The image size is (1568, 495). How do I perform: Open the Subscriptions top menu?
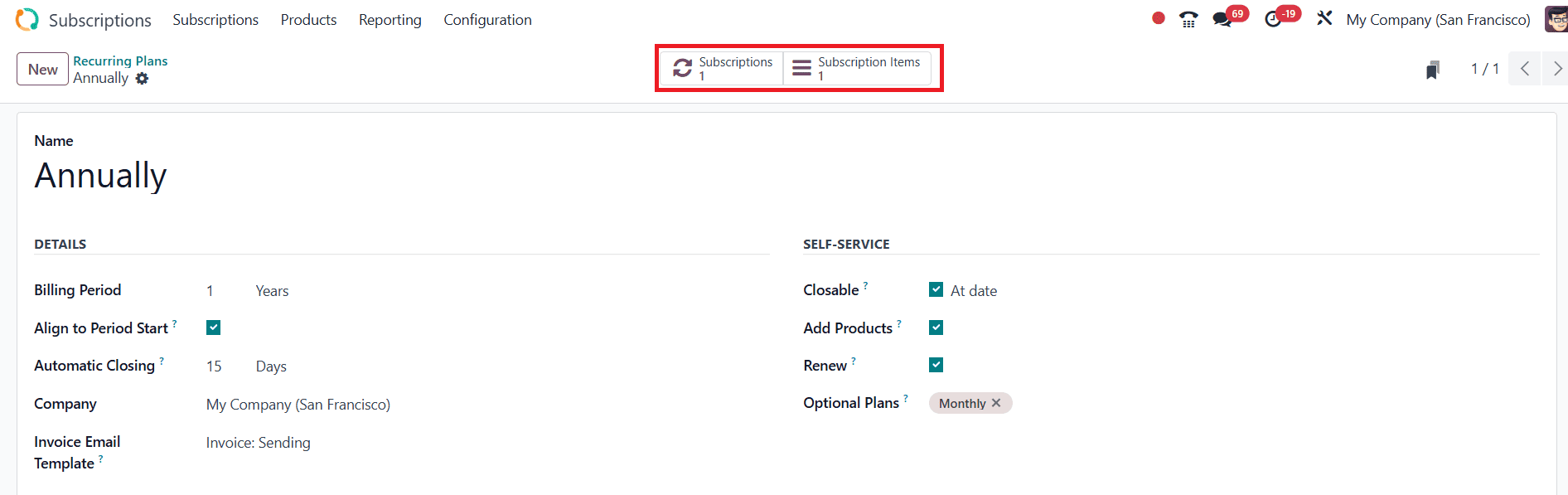tap(215, 19)
